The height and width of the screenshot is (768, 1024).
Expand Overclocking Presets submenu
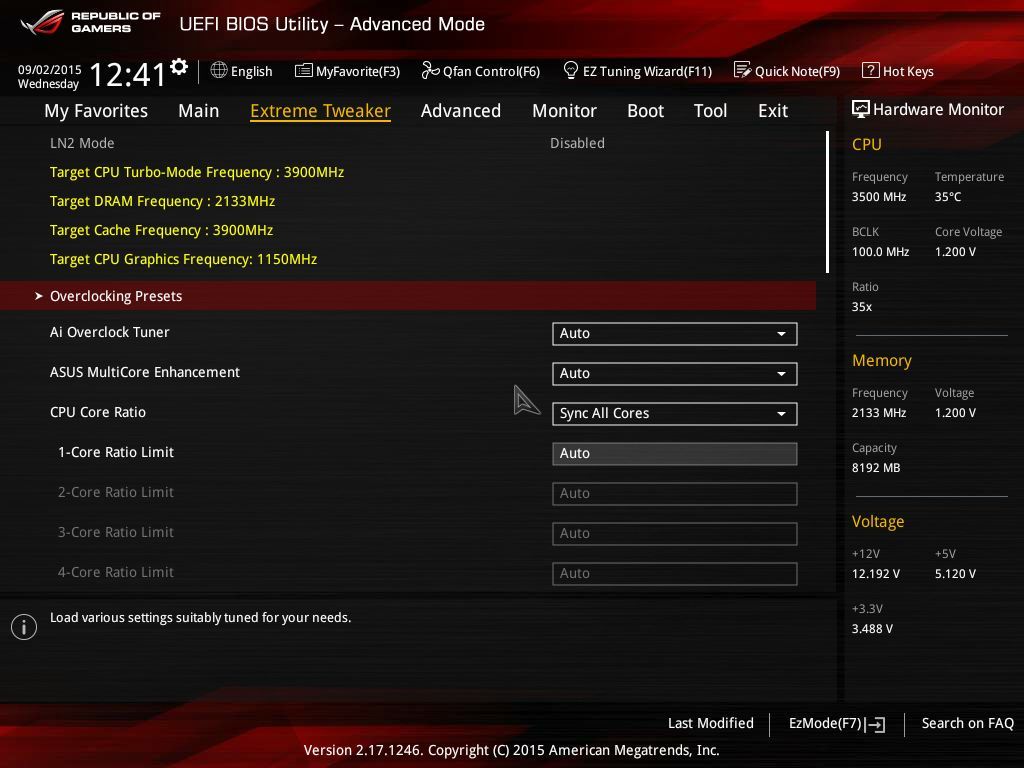click(408, 296)
